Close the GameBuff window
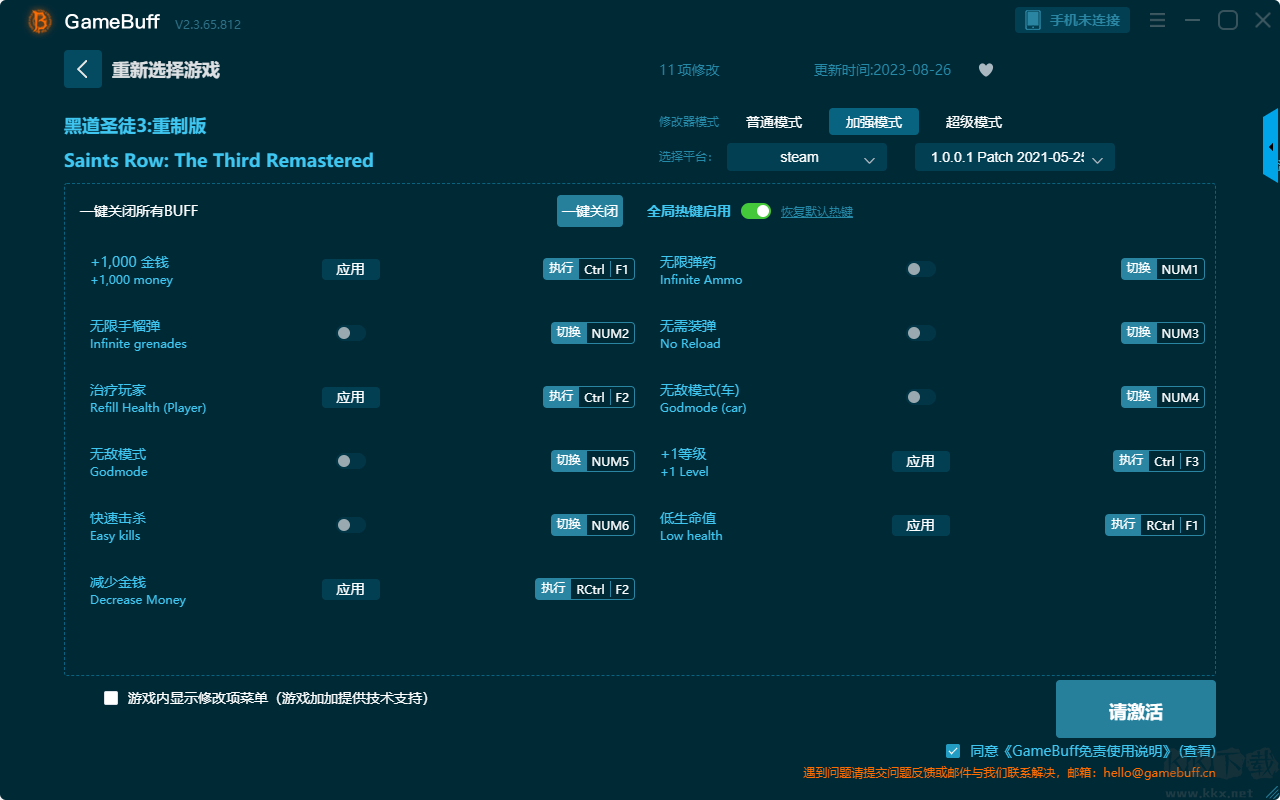 [1263, 20]
